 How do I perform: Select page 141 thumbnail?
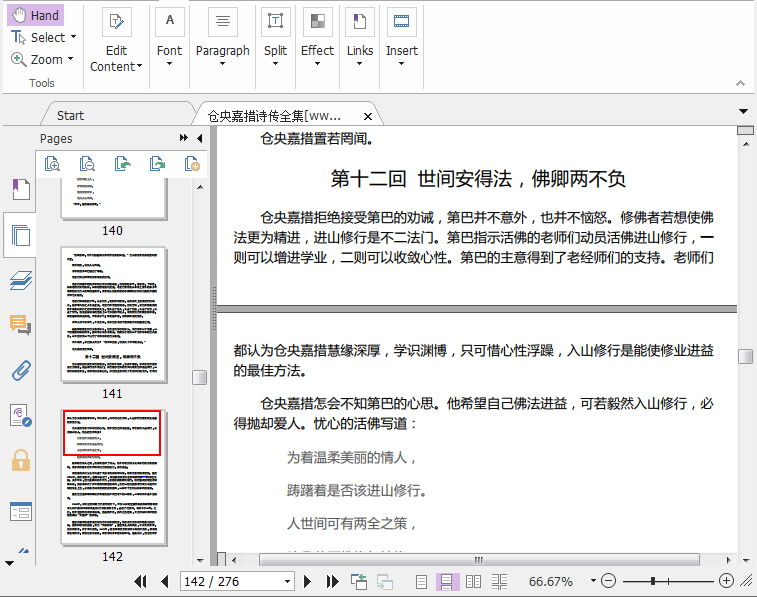[x=113, y=314]
